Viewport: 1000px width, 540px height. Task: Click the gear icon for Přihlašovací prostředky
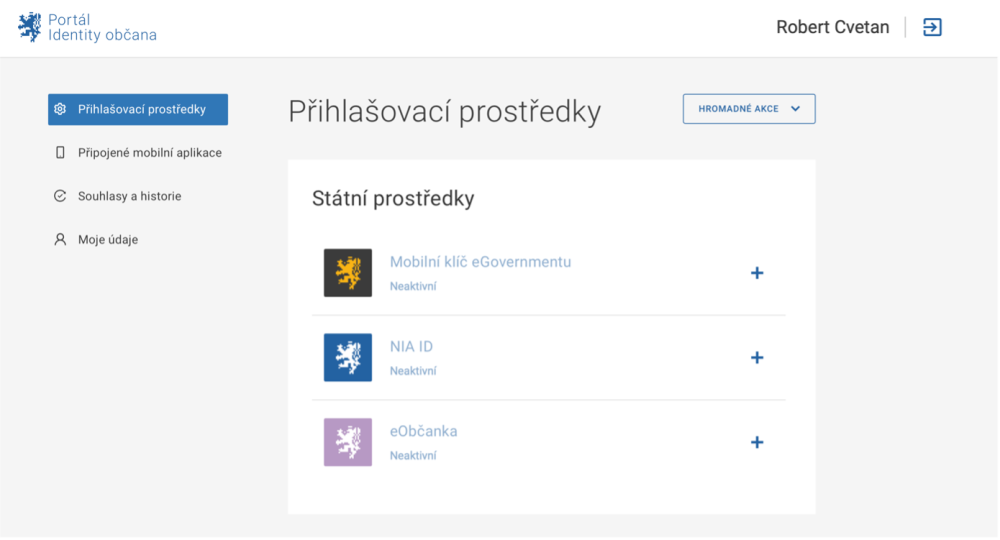[60, 109]
